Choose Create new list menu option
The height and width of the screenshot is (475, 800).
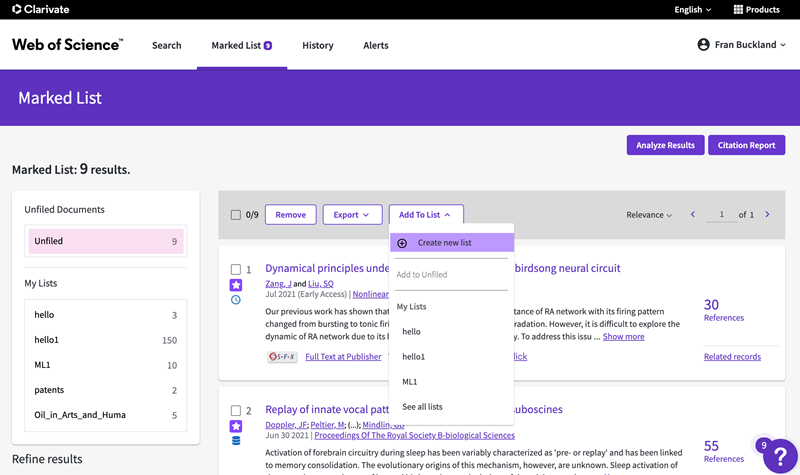[x=452, y=243]
